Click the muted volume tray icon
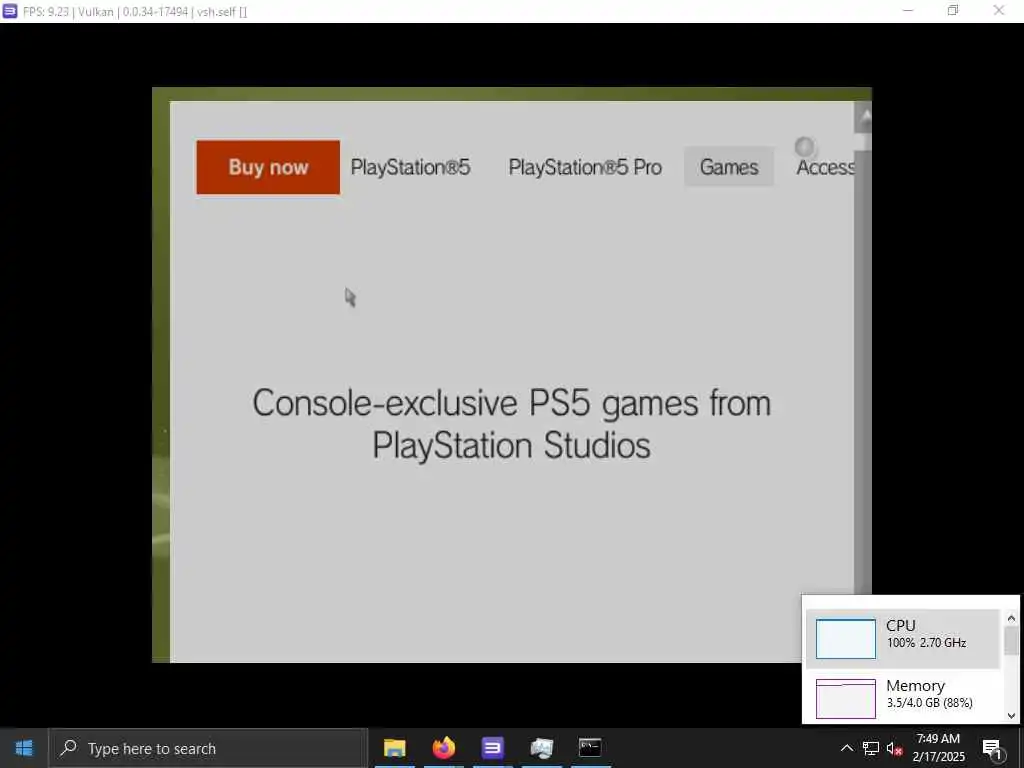1024x768 pixels. point(894,748)
